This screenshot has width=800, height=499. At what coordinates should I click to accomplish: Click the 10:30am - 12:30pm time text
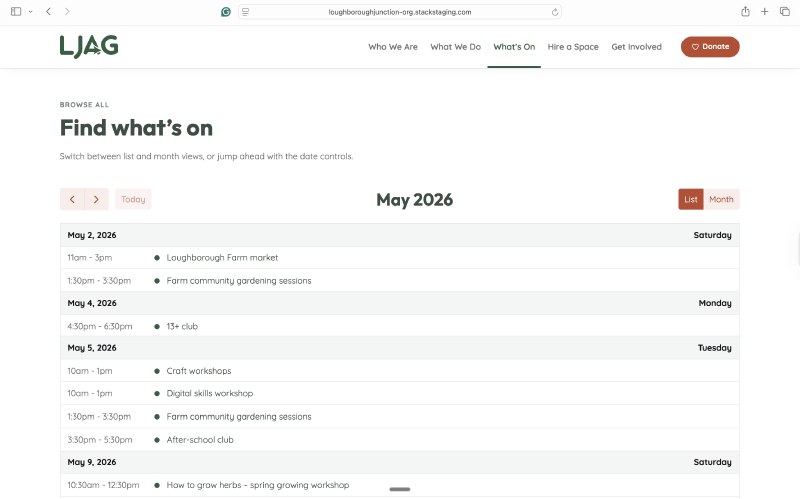pyautogui.click(x=103, y=485)
